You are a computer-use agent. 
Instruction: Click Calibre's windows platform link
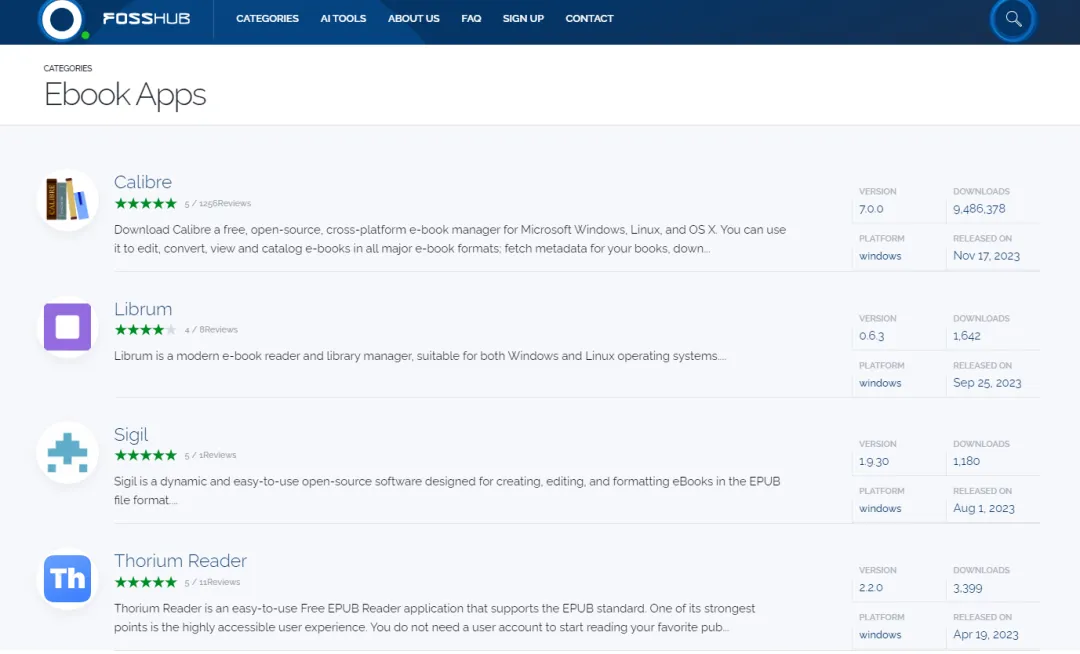click(x=880, y=256)
